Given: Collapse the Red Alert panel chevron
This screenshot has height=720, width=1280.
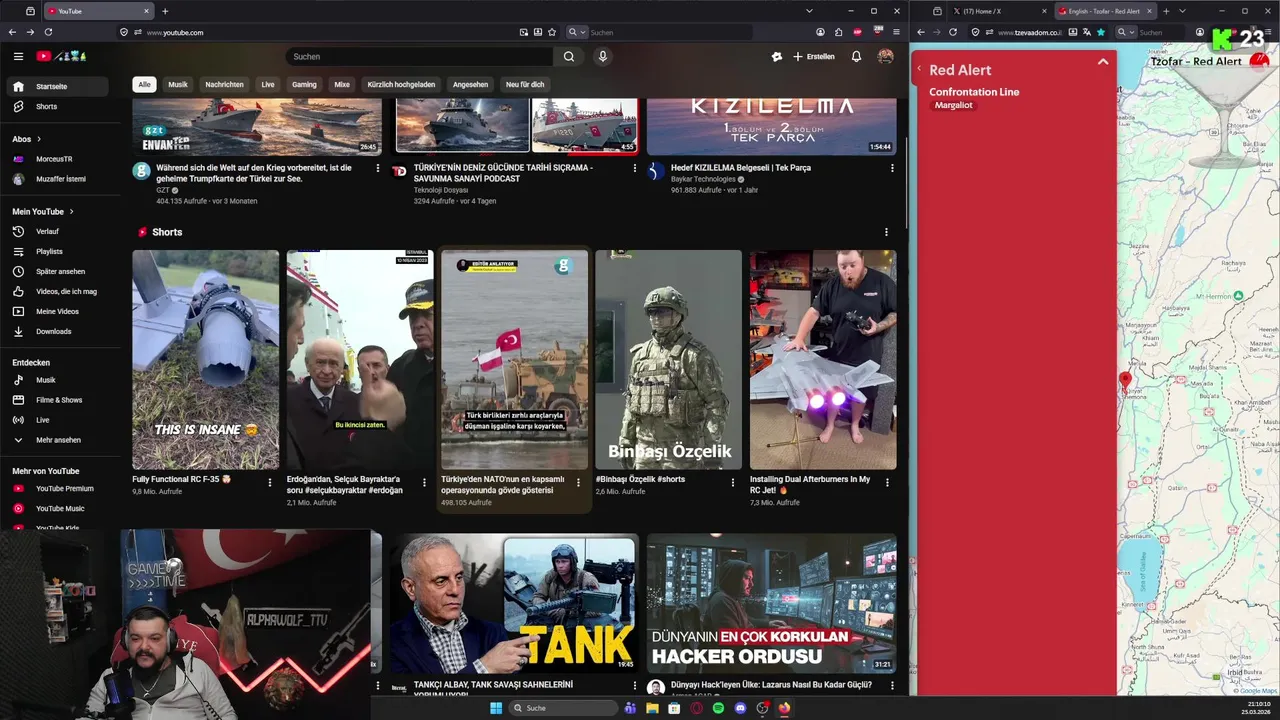Looking at the screenshot, I should pyautogui.click(x=1103, y=62).
